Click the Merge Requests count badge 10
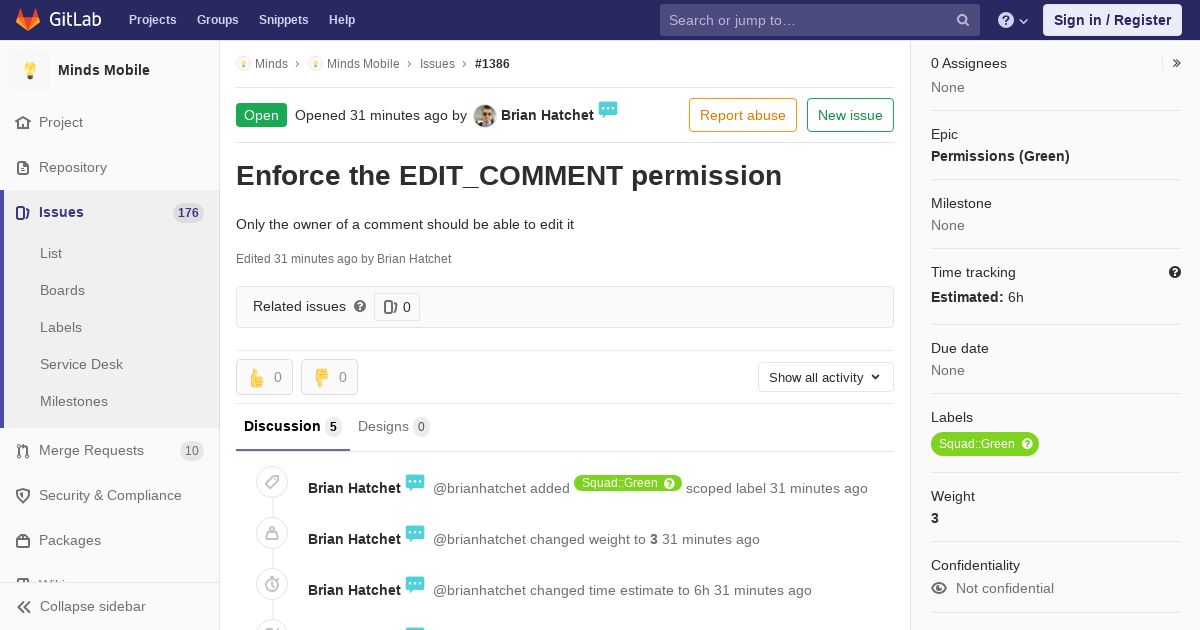 pos(192,451)
